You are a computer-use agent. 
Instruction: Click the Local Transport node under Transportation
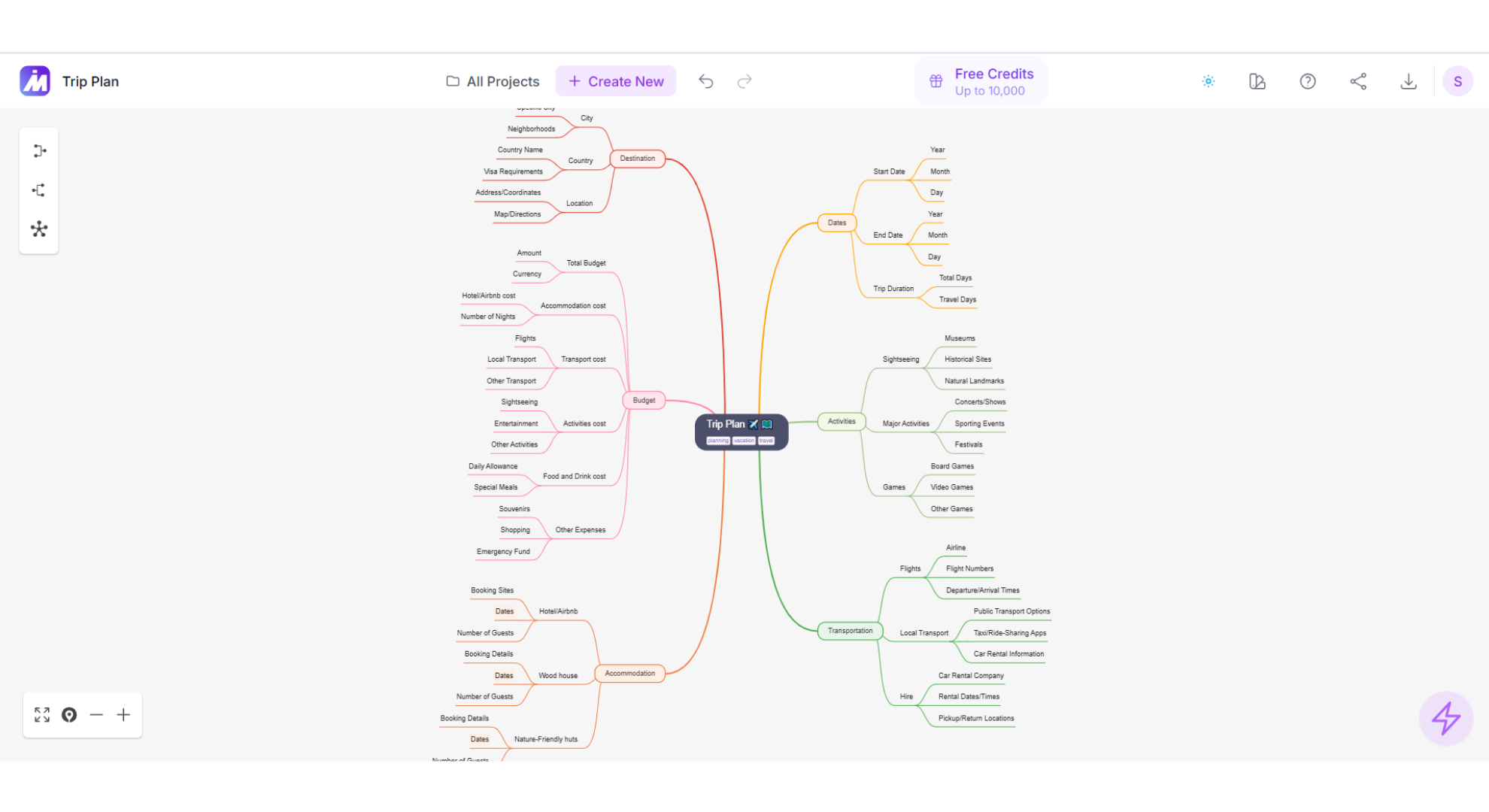coord(924,633)
